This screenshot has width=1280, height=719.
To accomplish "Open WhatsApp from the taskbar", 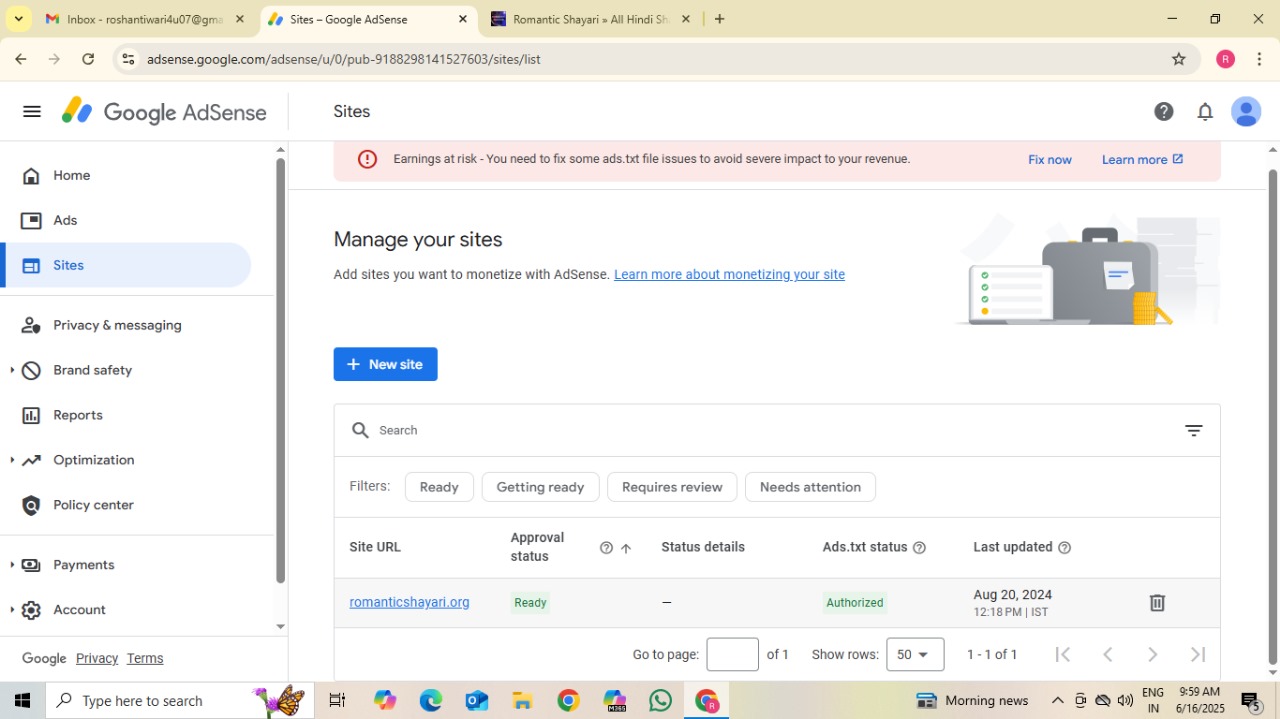I will pos(660,700).
